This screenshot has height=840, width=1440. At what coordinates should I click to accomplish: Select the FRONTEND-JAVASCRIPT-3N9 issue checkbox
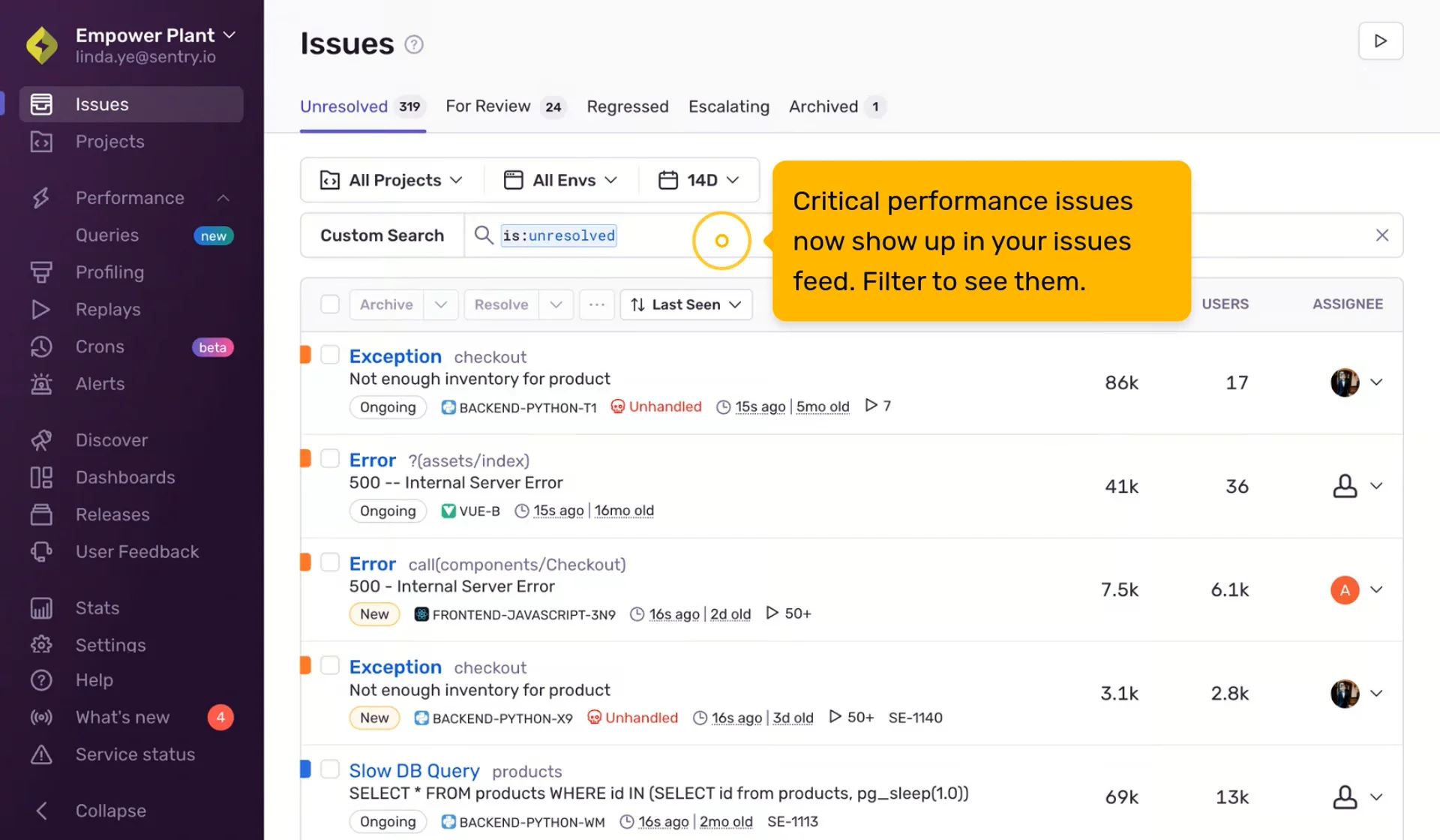(x=330, y=562)
